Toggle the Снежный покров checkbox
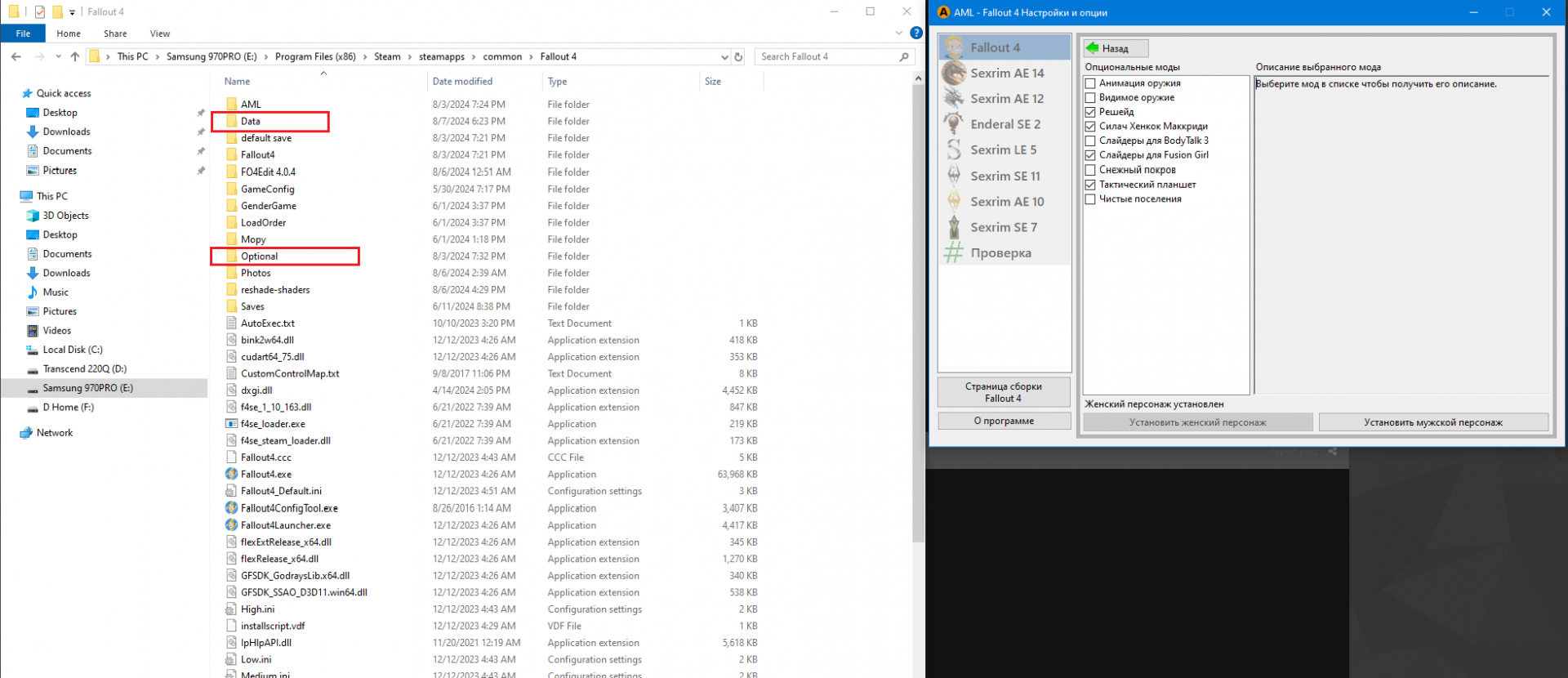Viewport: 1568px width, 678px height. click(x=1090, y=170)
